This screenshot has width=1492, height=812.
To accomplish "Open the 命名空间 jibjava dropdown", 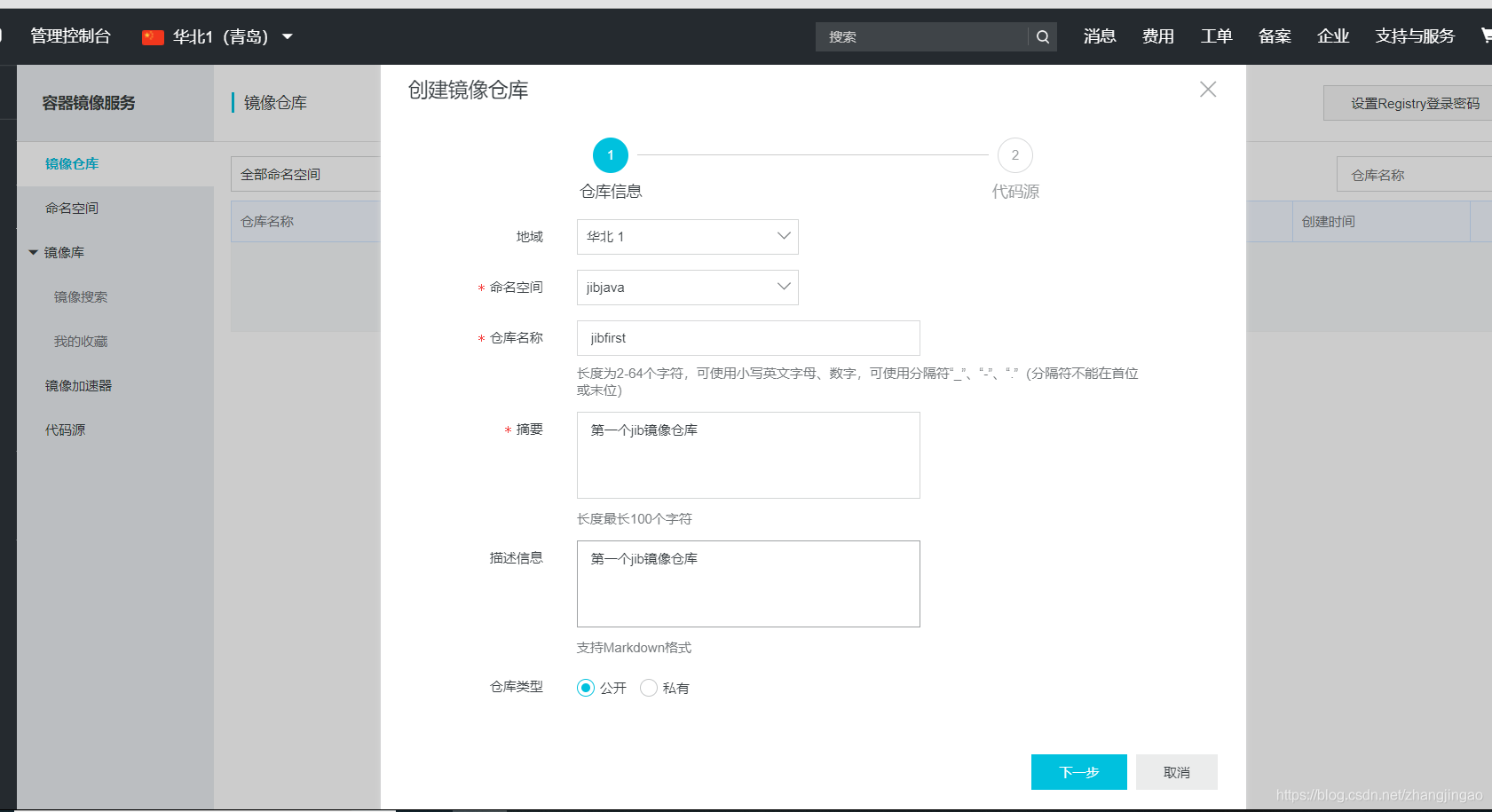I will click(688, 288).
